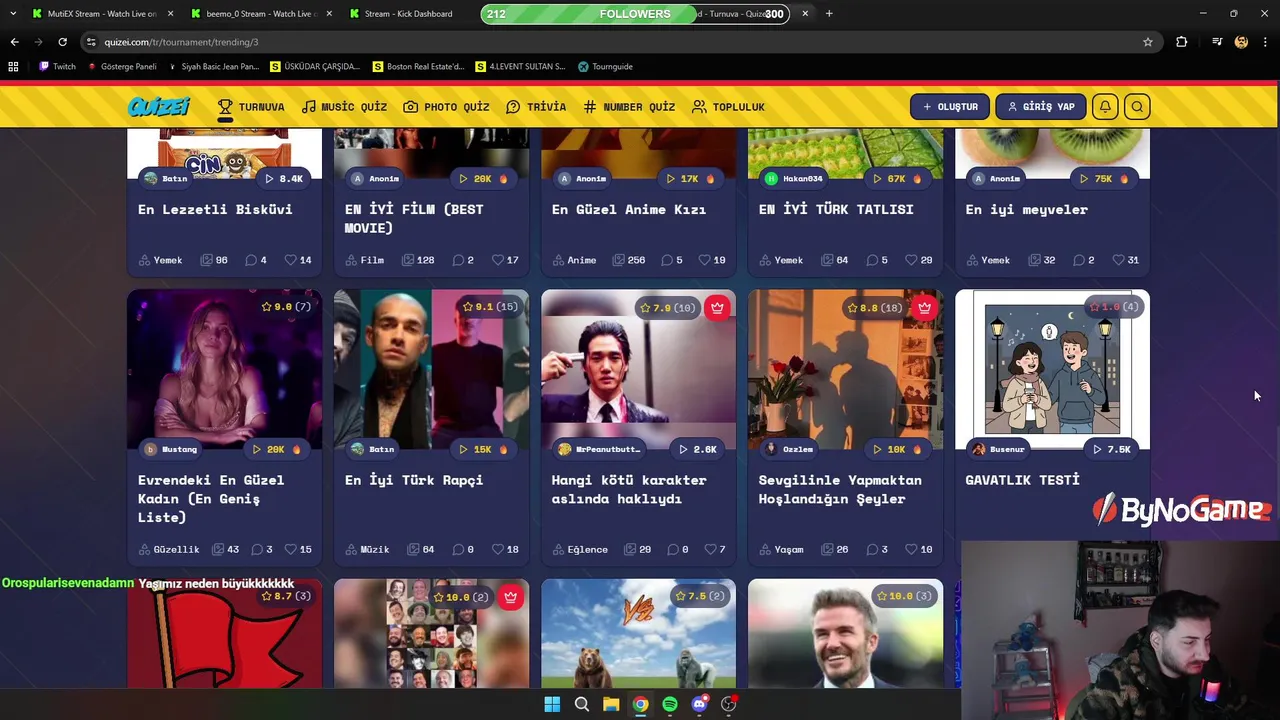Open a new browser tab

coord(829,14)
